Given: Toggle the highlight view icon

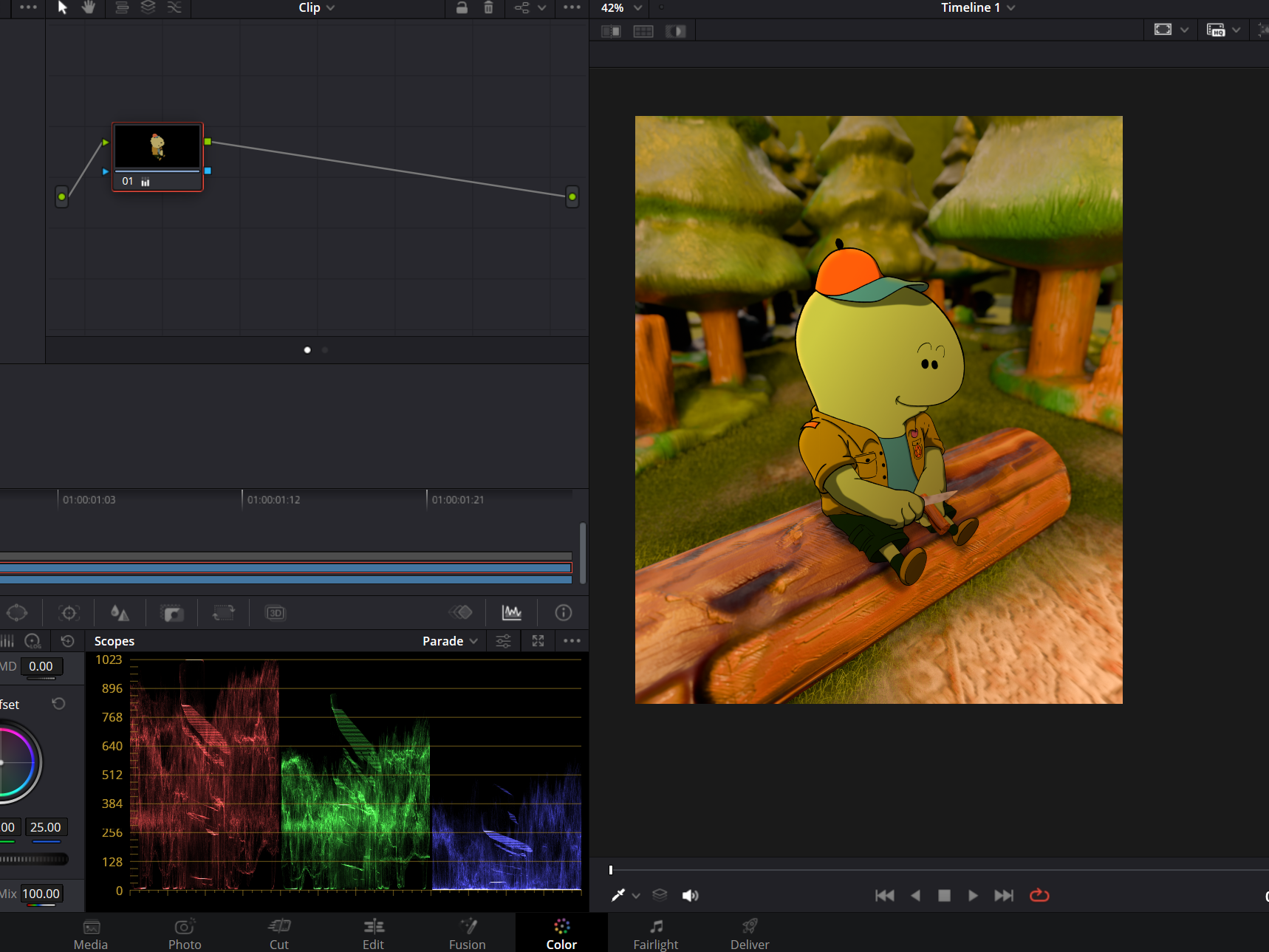Looking at the screenshot, I should point(676,31).
